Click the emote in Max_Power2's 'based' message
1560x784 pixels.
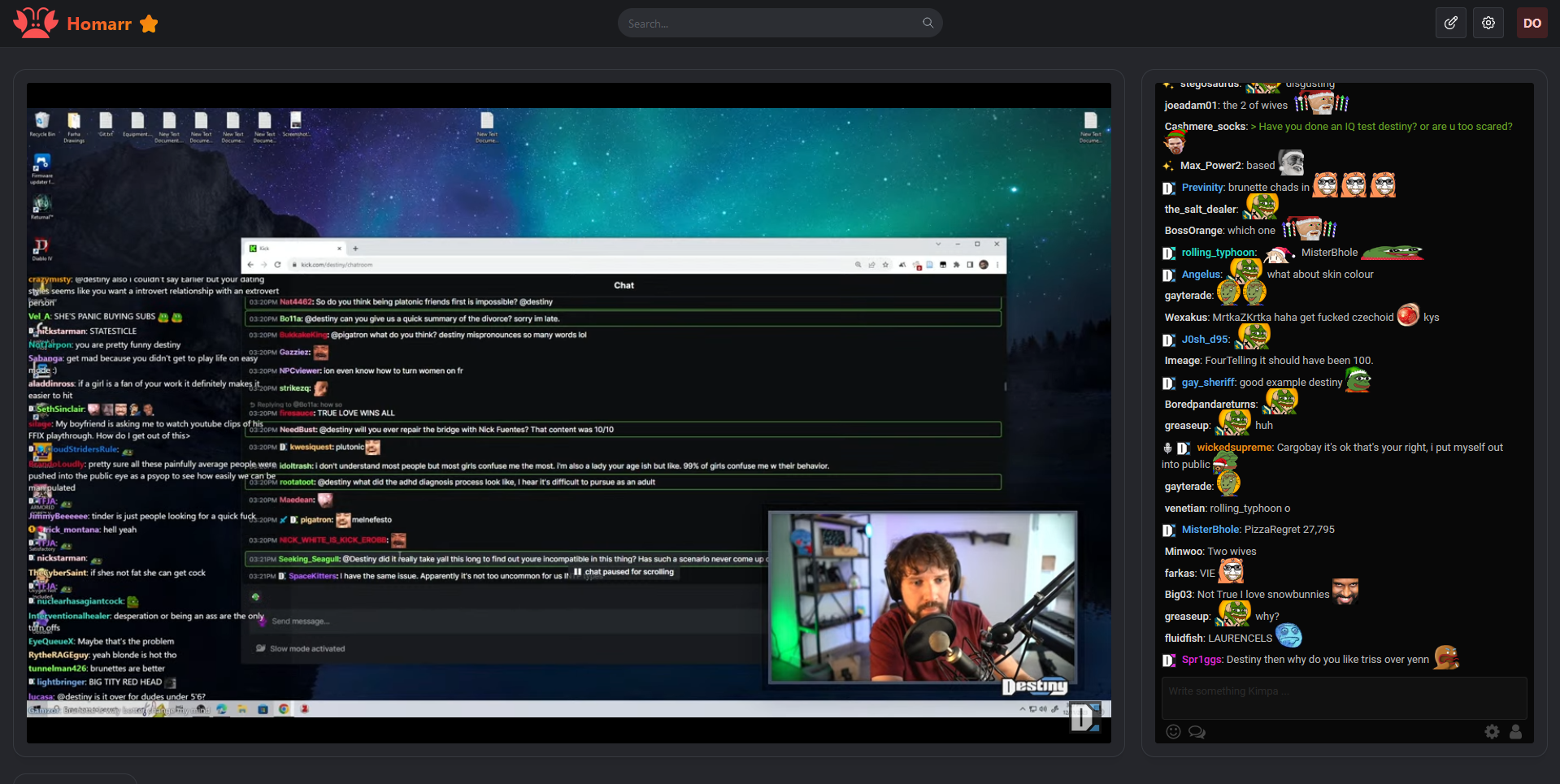click(1291, 162)
